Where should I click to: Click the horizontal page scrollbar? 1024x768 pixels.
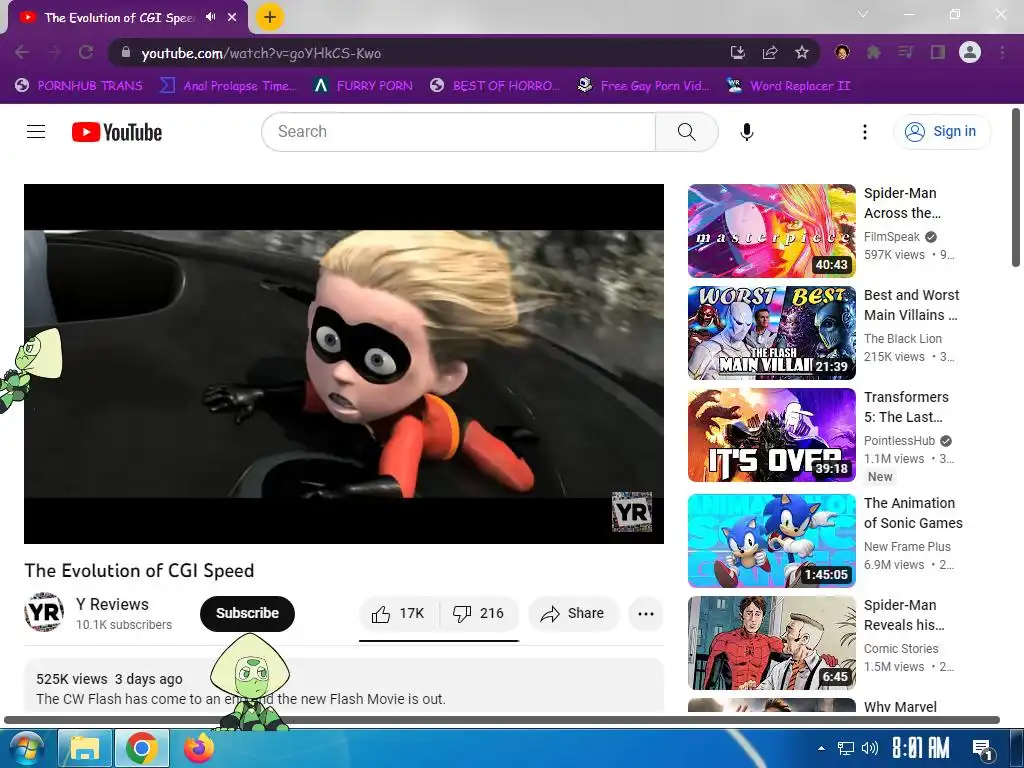pyautogui.click(x=502, y=720)
